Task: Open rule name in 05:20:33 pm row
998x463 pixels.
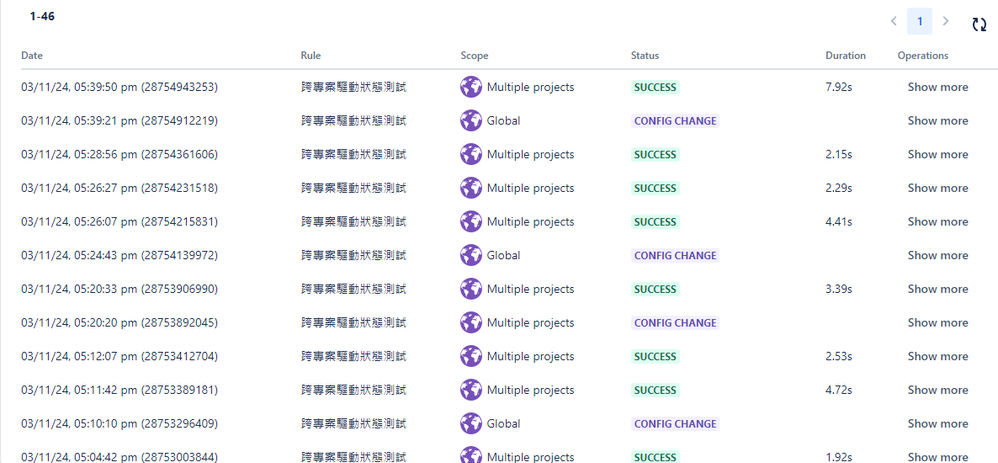Action: [353, 290]
